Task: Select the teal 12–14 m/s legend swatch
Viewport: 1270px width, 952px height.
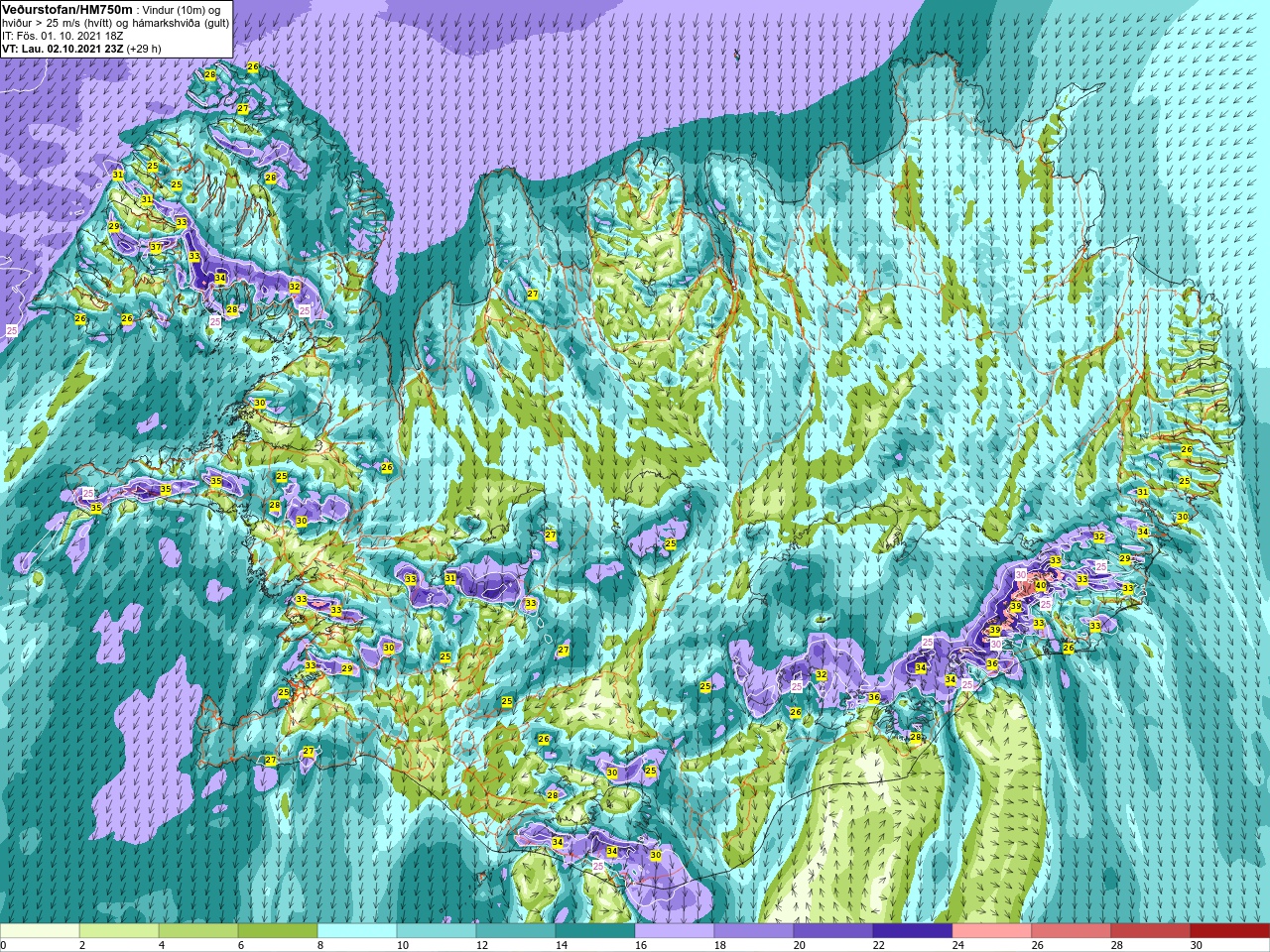Action: pos(516,931)
